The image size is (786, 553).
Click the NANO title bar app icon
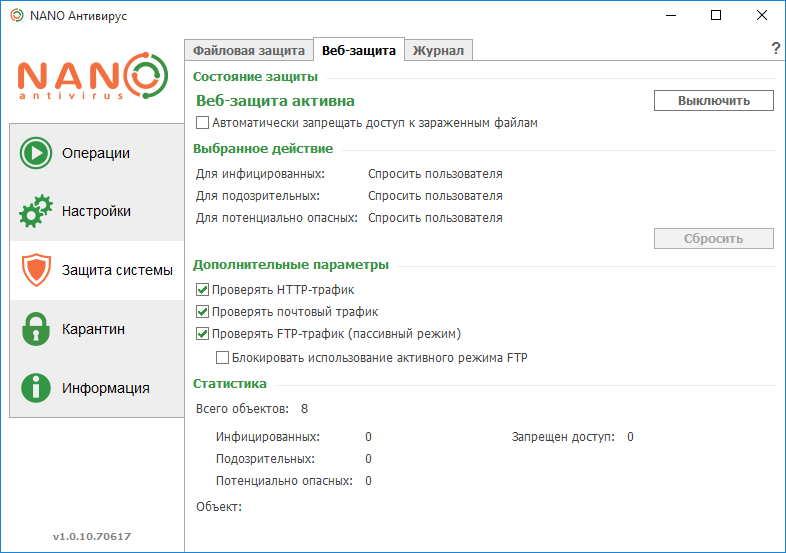[16, 16]
